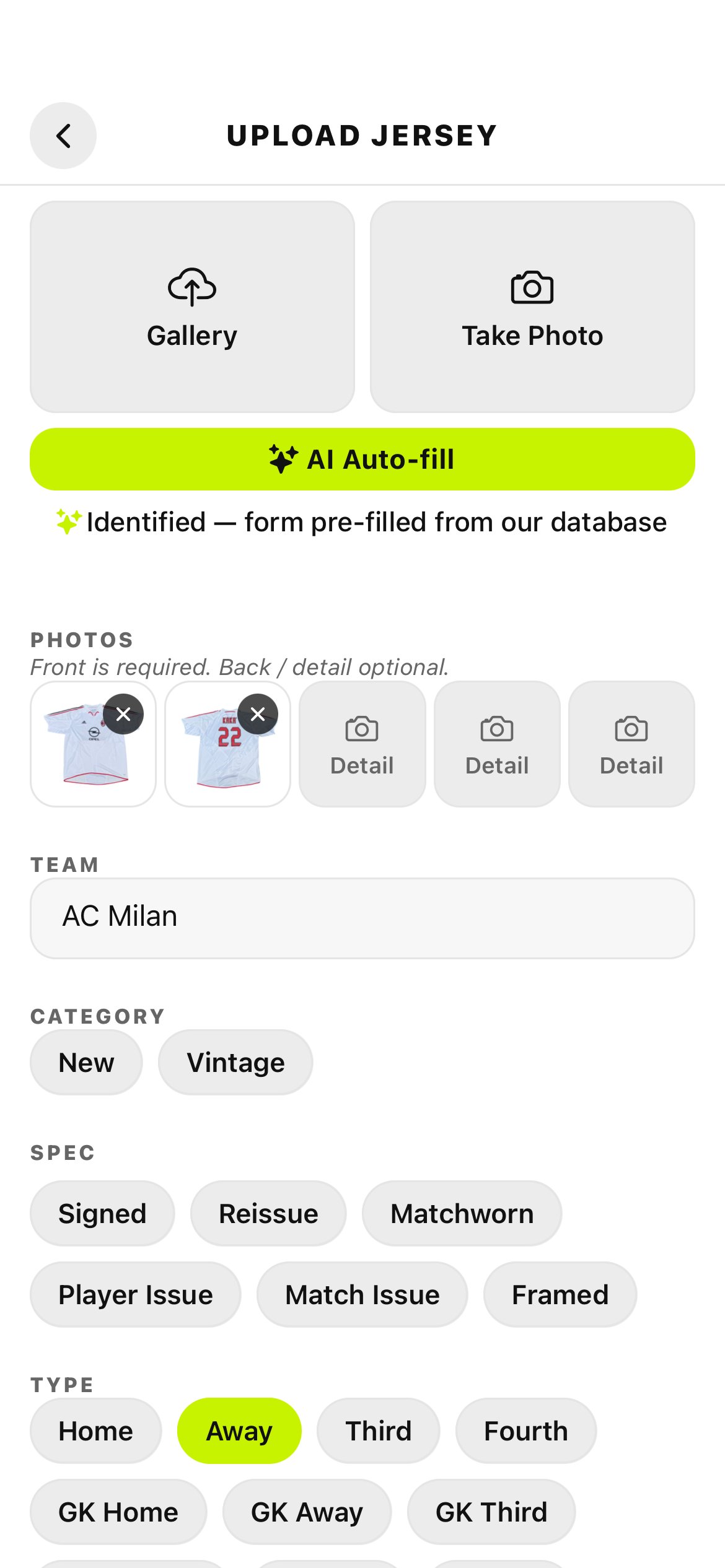Edit the AC Milan team field
This screenshot has width=725, height=1568.
pyautogui.click(x=362, y=918)
